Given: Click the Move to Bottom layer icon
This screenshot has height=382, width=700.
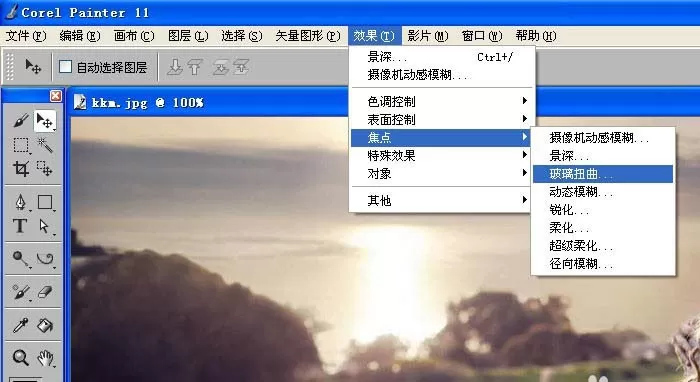Looking at the screenshot, I should coord(175,67).
